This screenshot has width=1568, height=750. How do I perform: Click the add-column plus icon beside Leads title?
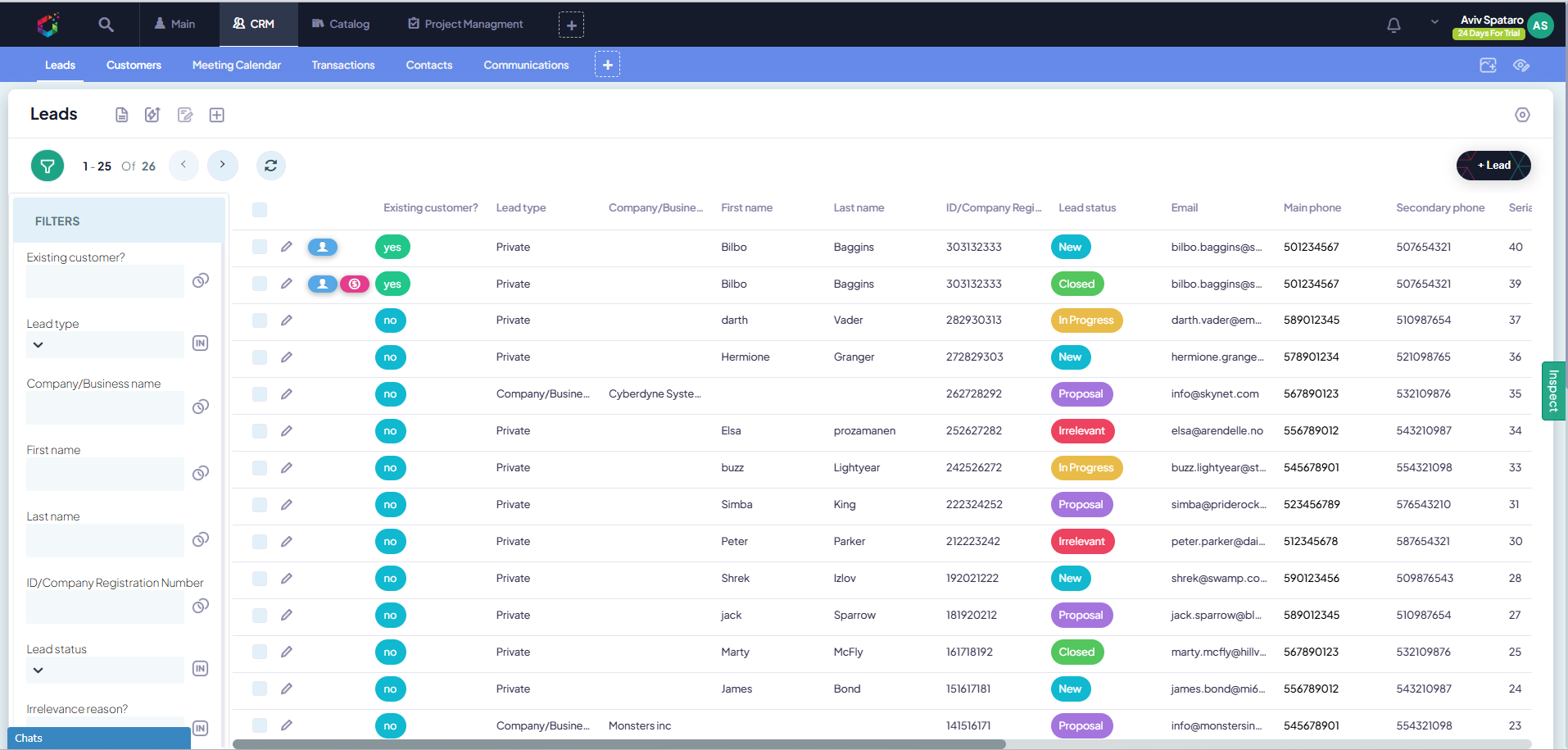[217, 115]
